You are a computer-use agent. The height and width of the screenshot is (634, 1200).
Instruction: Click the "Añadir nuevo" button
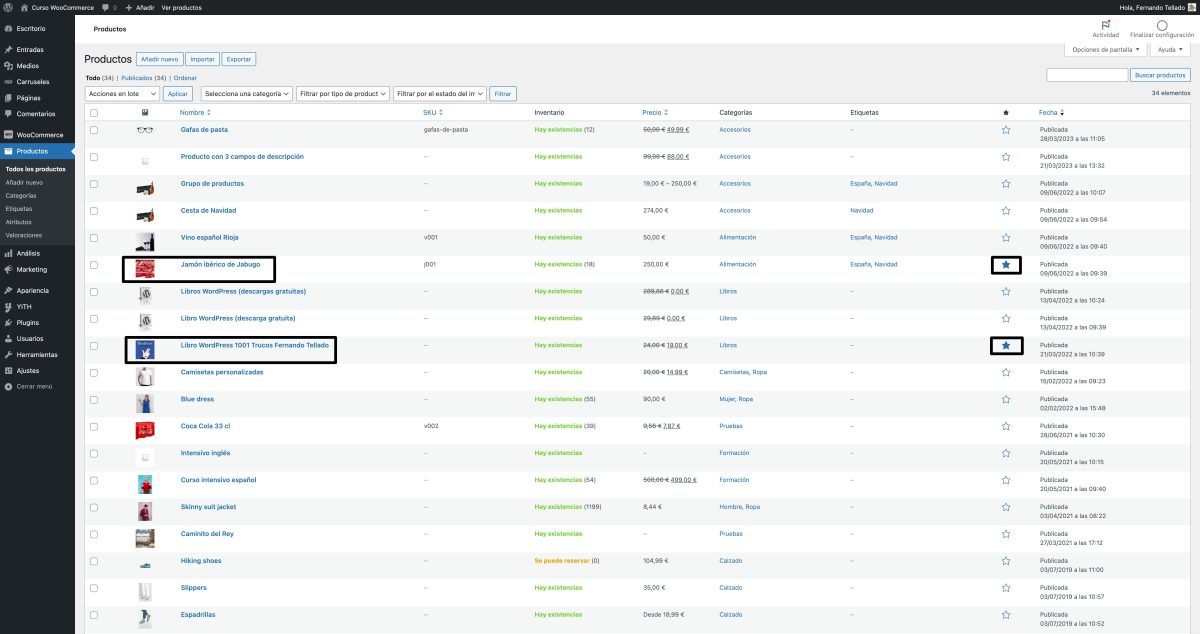tap(160, 58)
